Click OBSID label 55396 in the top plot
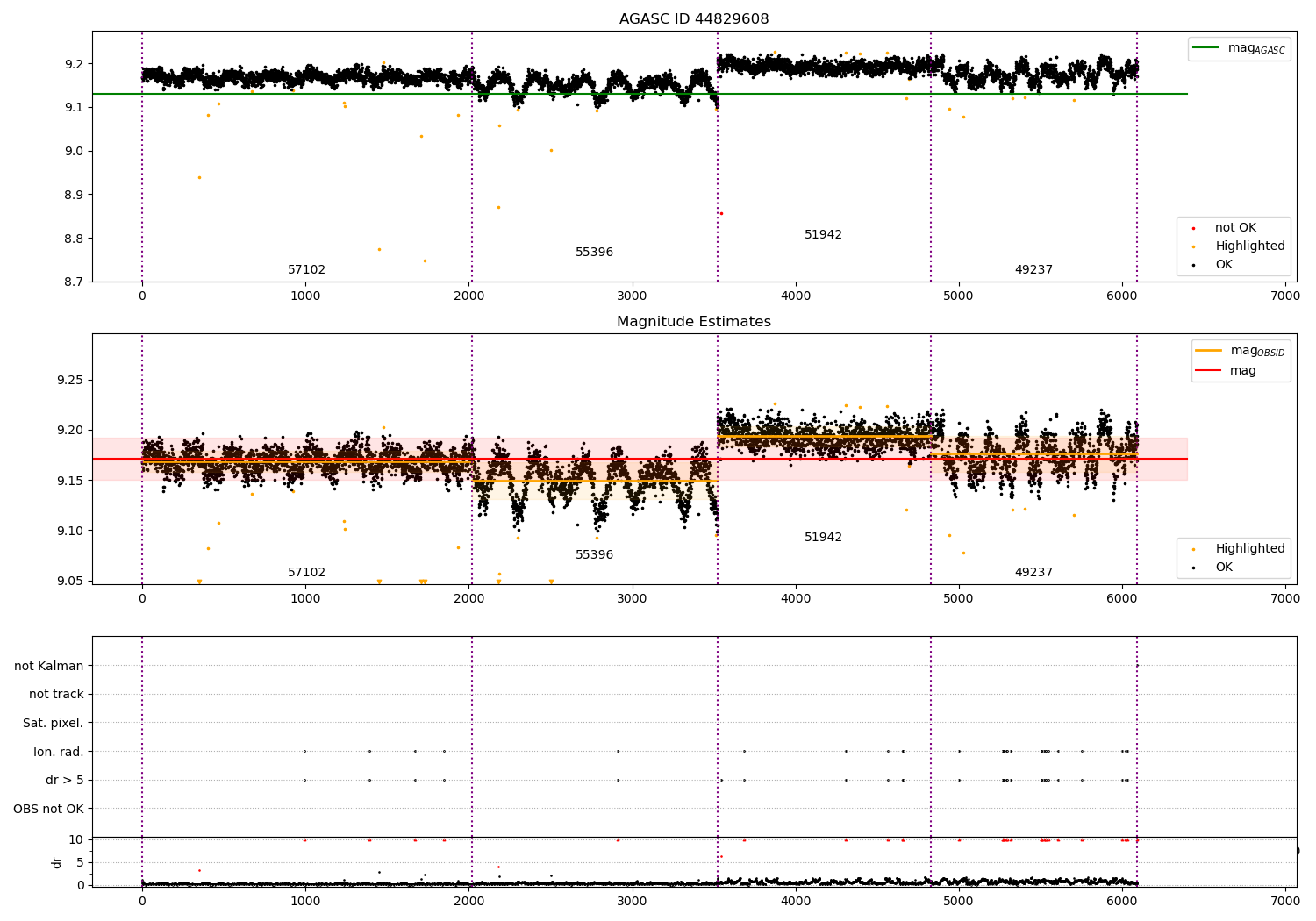Viewport: 1316px width, 921px height. pyautogui.click(x=594, y=253)
